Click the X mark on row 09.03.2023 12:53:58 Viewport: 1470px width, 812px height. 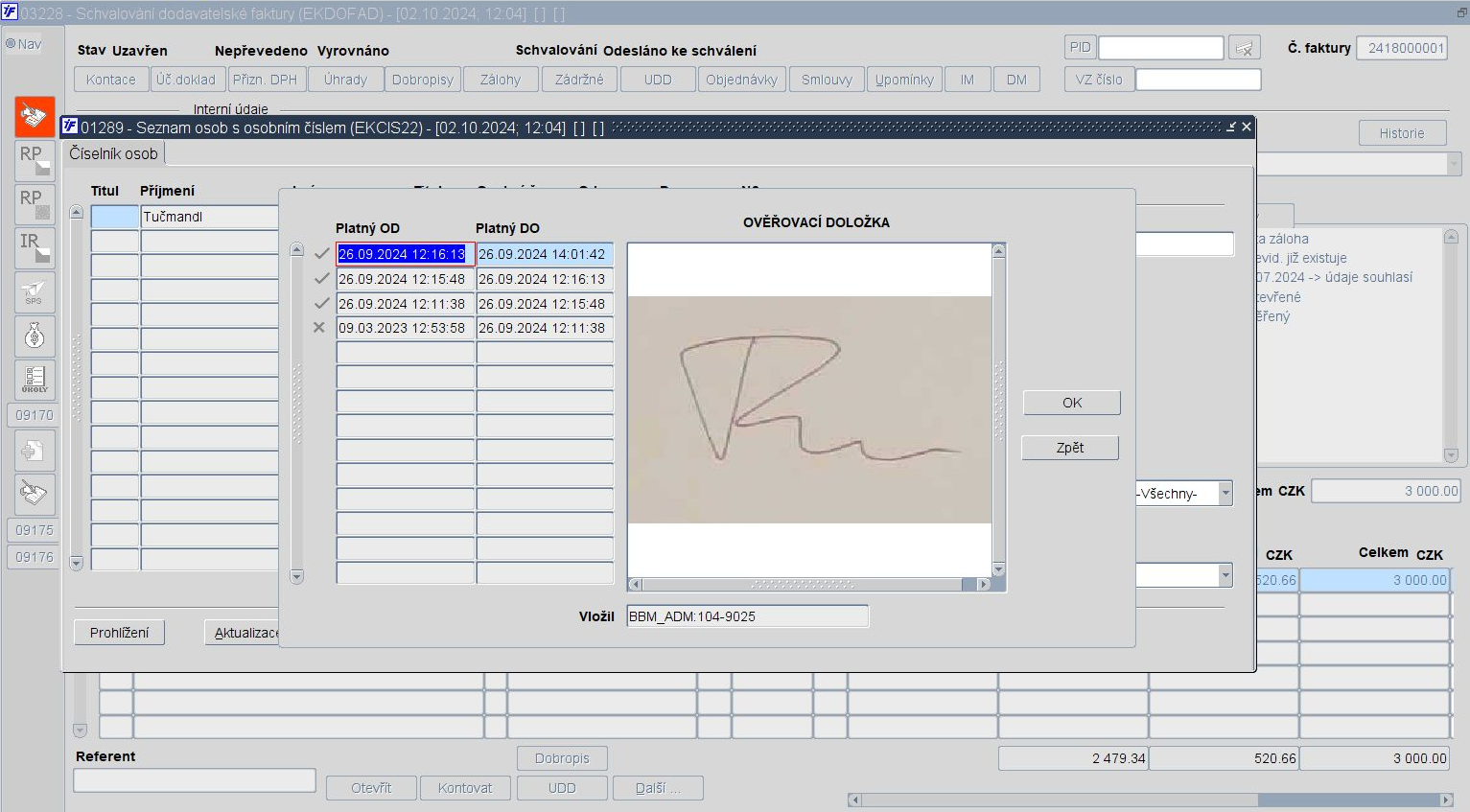coord(319,328)
